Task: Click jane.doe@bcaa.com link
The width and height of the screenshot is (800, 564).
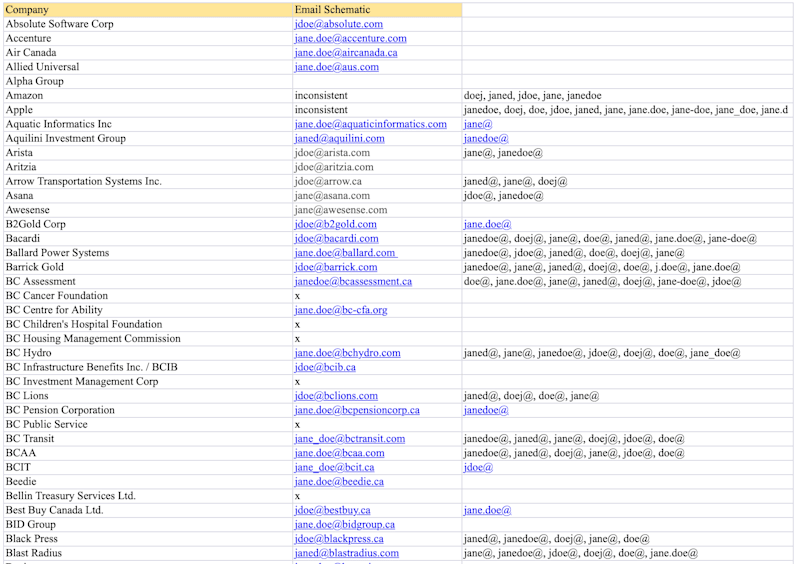Action: click(339, 453)
